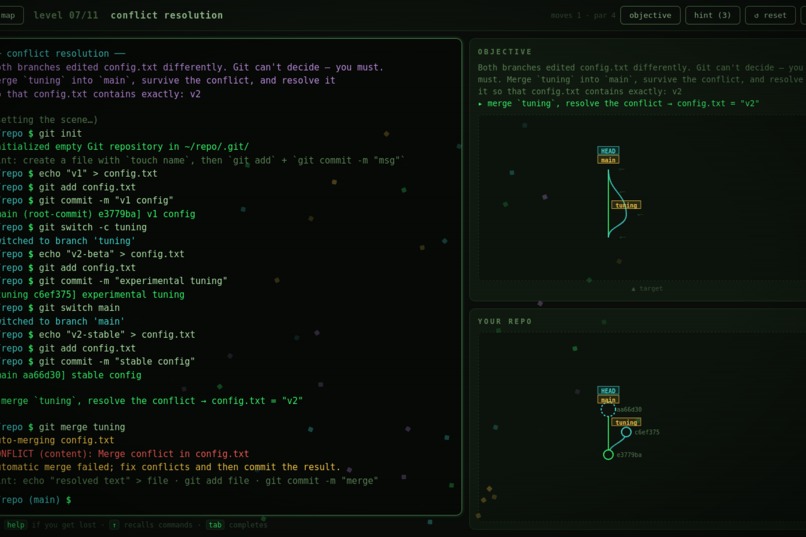
Task: Select the tuning label in Your Repo graph
Action: [626, 422]
